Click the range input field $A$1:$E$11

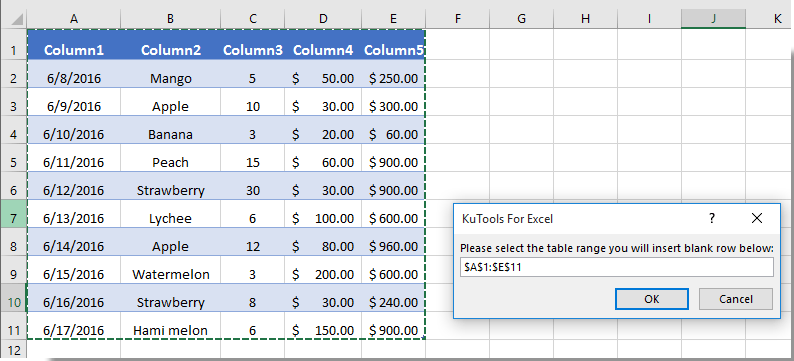[617, 267]
